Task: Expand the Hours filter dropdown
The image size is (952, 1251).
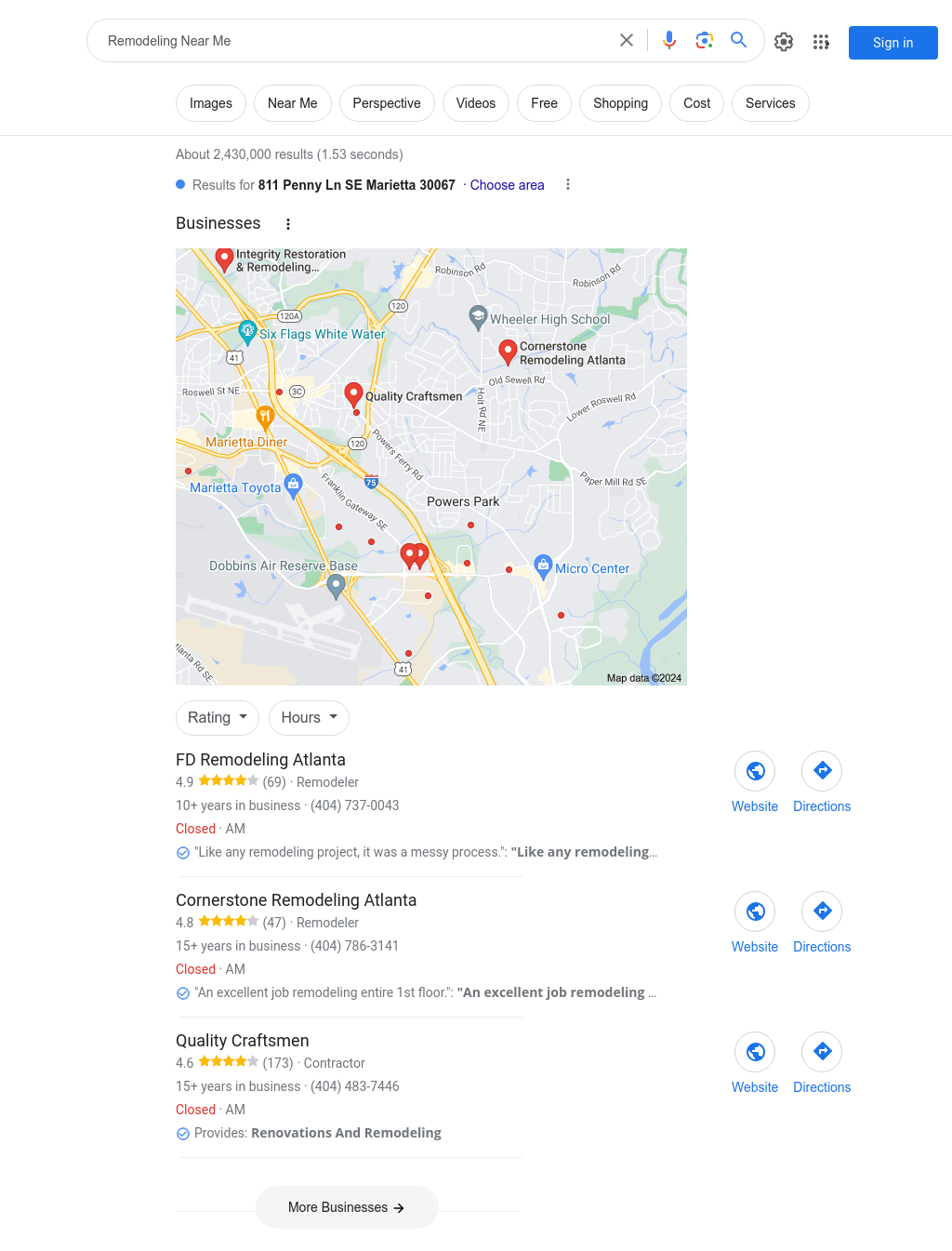Action: tap(310, 718)
